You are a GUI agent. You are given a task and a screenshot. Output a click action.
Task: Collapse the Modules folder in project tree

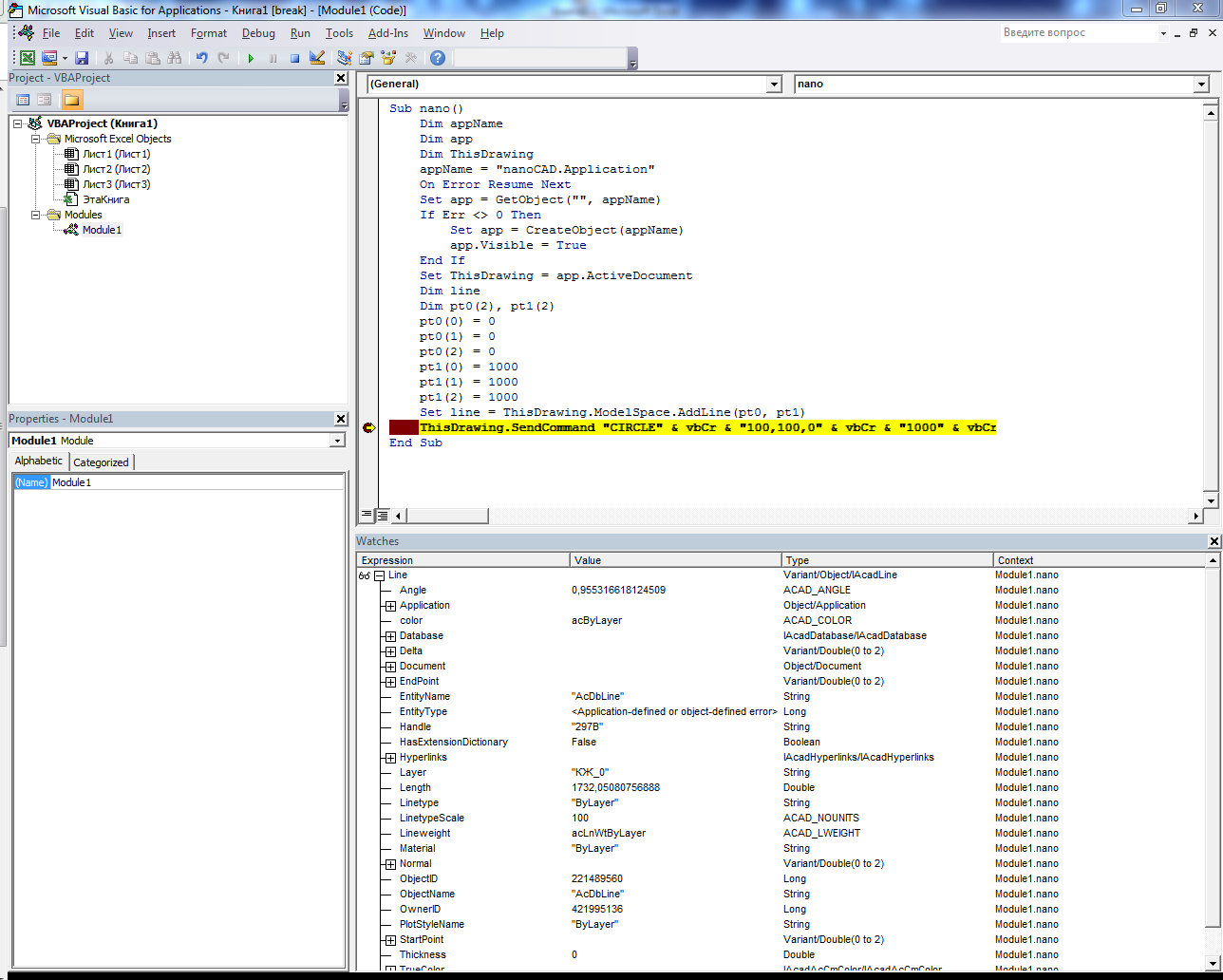coord(36,215)
